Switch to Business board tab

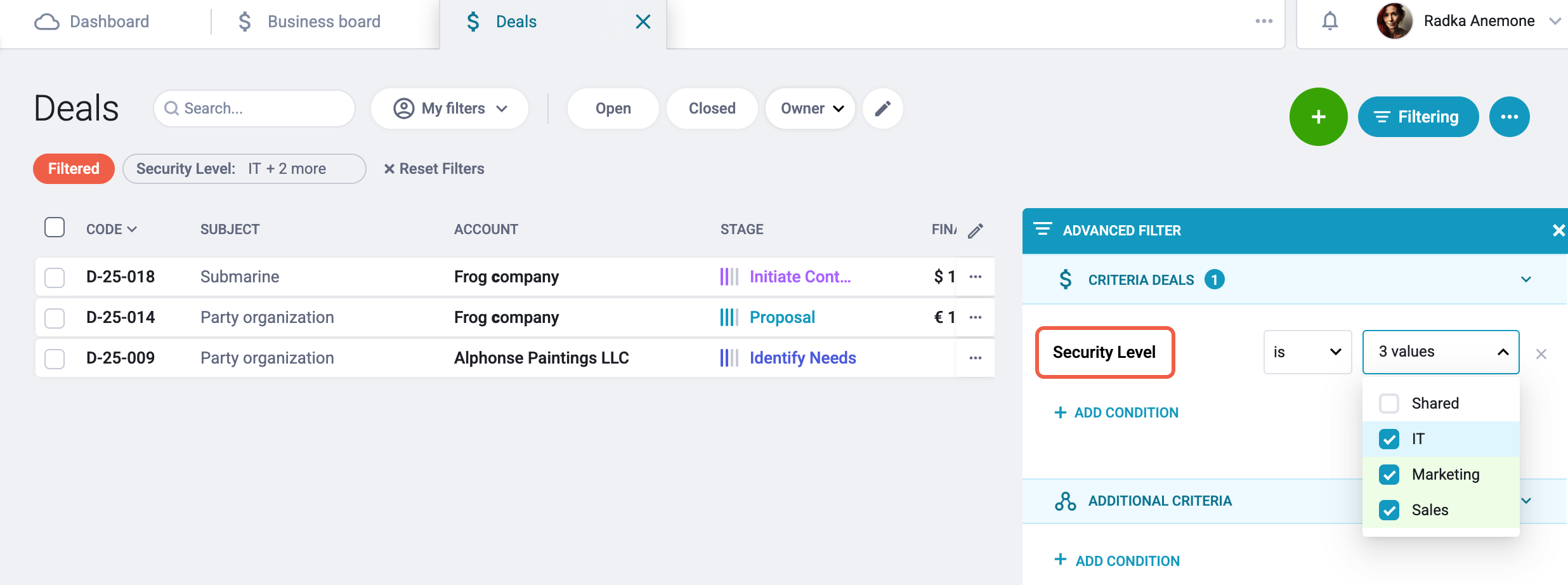pyautogui.click(x=309, y=22)
